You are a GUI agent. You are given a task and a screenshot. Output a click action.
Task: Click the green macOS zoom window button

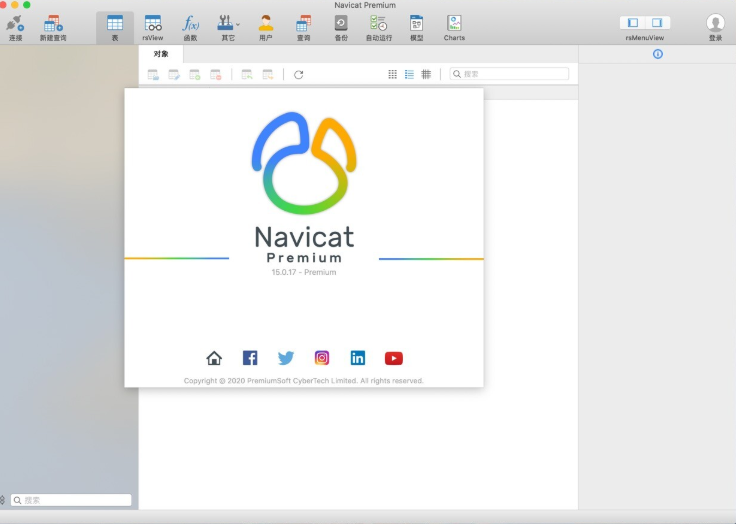click(27, 5)
